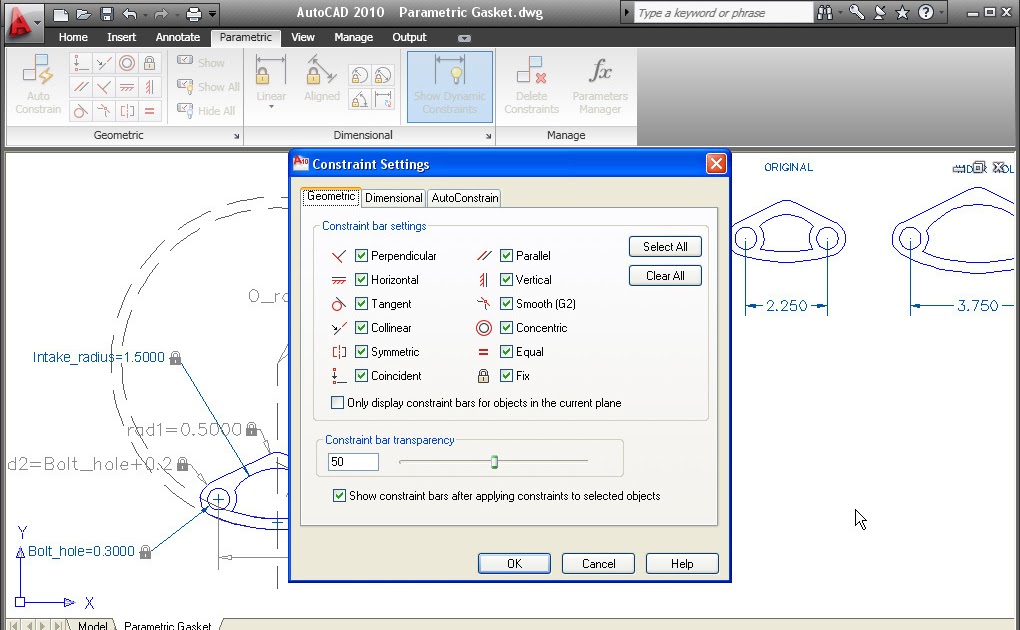Open the Help question mark dropdown arrow
Screen dimensions: 1020x630
coord(941,13)
